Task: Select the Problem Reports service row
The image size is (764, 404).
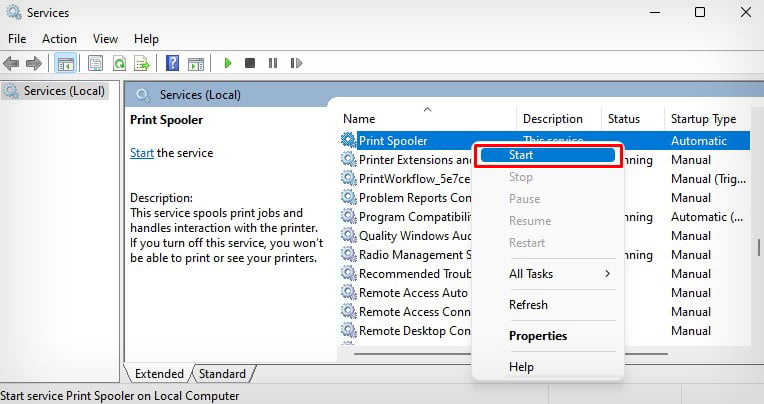Action: (x=414, y=198)
